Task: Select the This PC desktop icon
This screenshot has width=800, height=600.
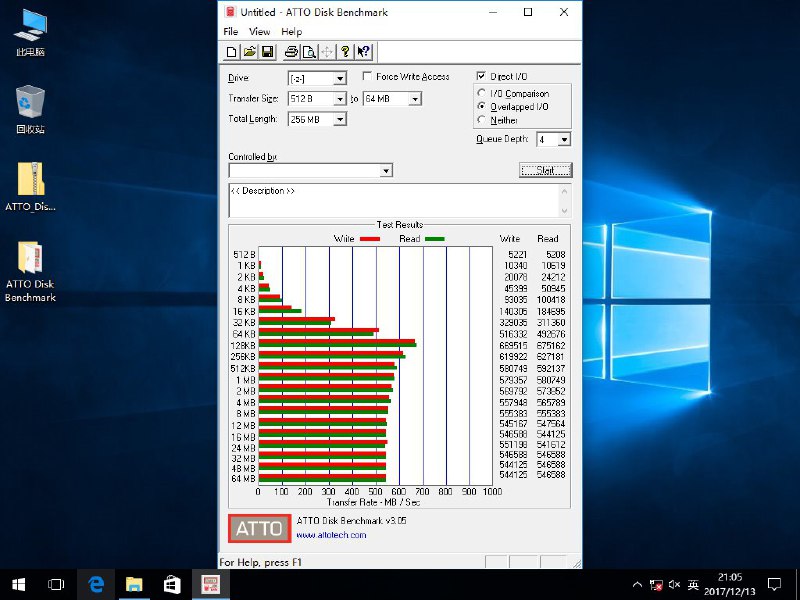Action: coord(31,33)
